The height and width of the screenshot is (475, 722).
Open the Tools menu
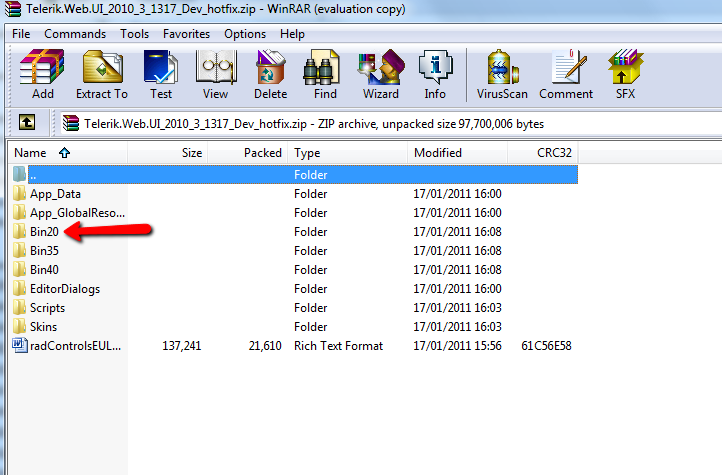[134, 34]
